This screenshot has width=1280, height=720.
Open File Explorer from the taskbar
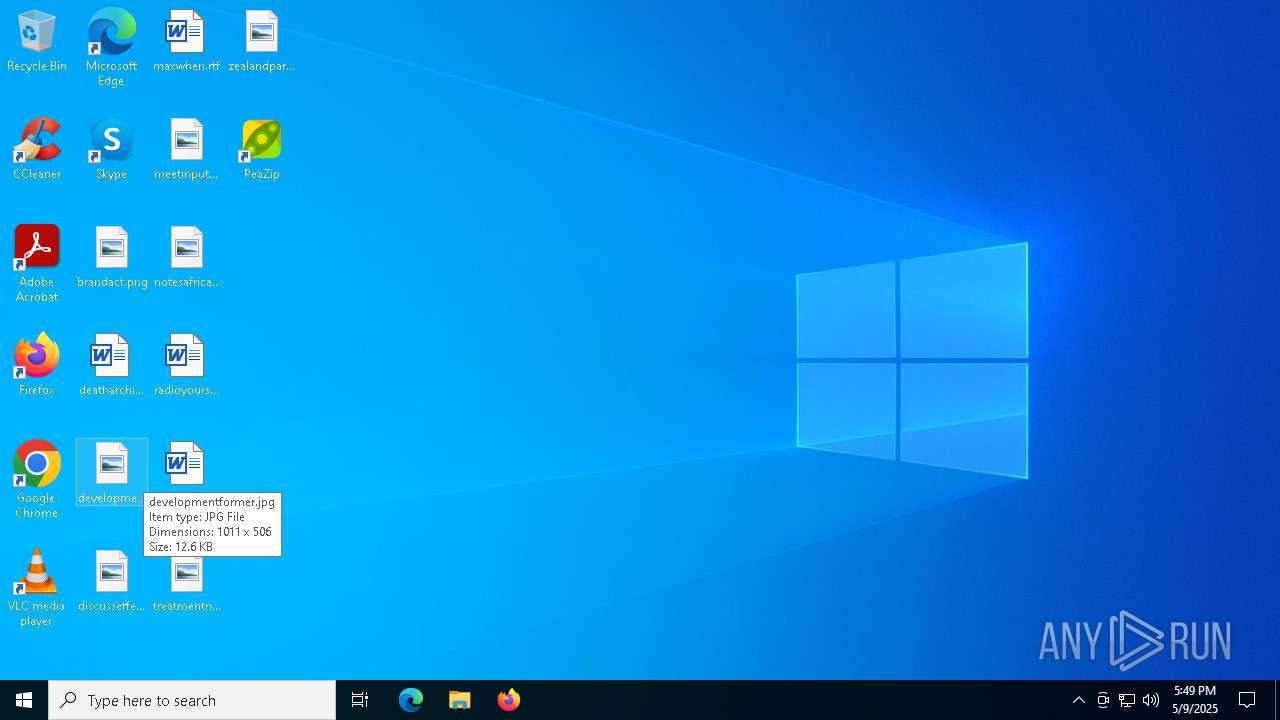click(460, 700)
